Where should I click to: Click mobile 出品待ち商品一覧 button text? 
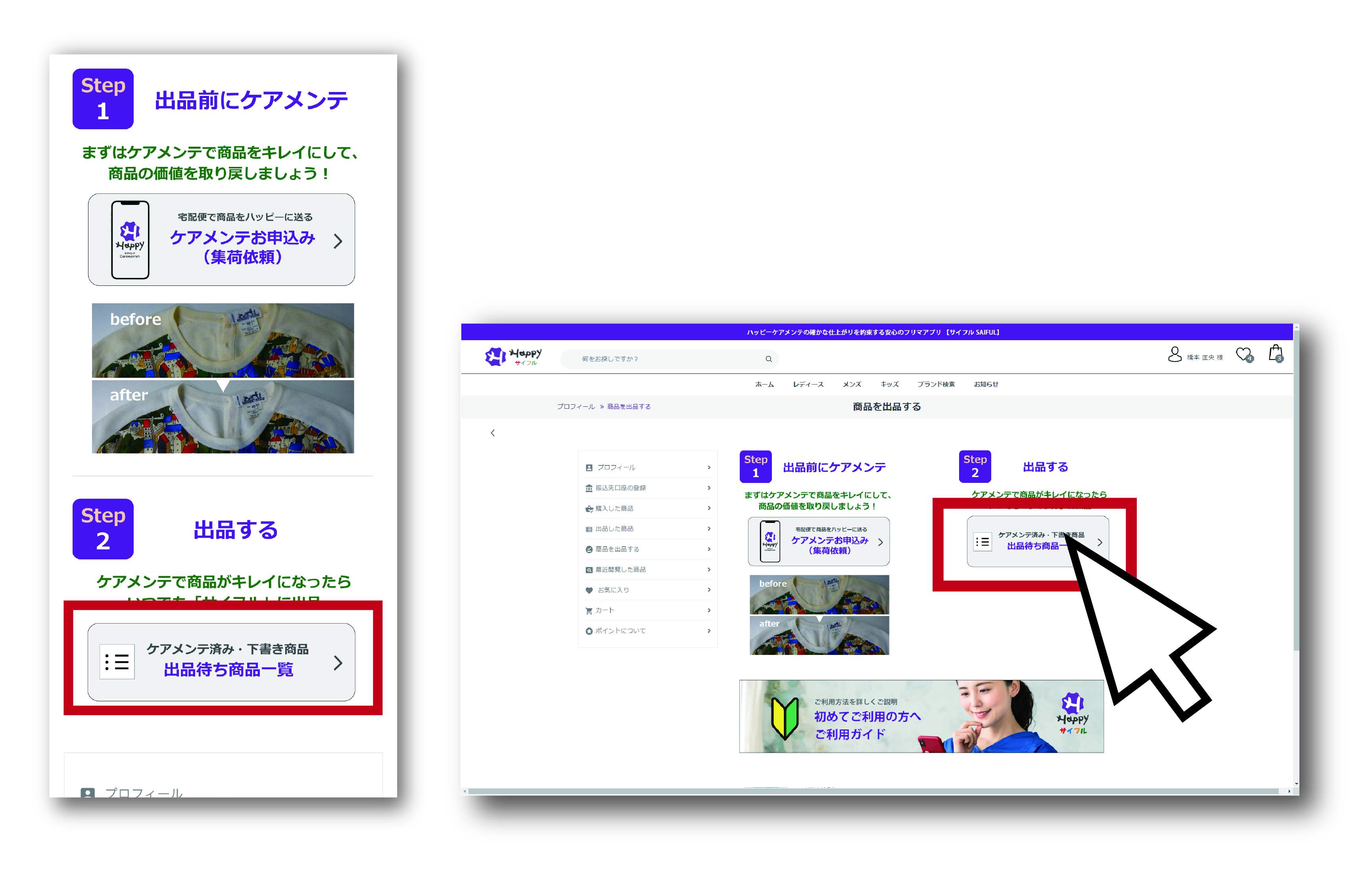click(x=228, y=670)
